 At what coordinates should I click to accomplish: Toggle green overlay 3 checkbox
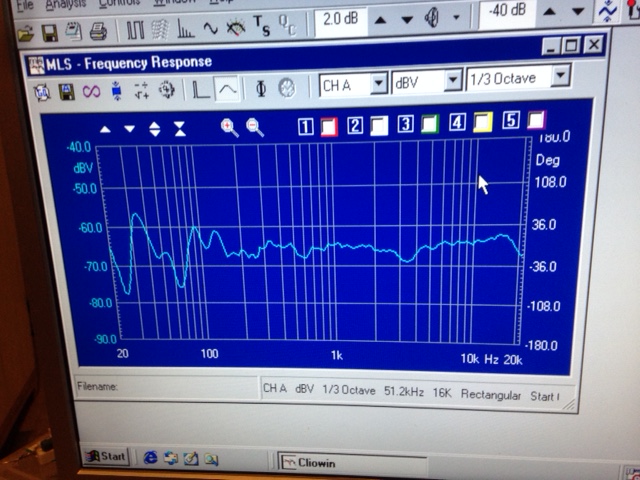[430, 124]
